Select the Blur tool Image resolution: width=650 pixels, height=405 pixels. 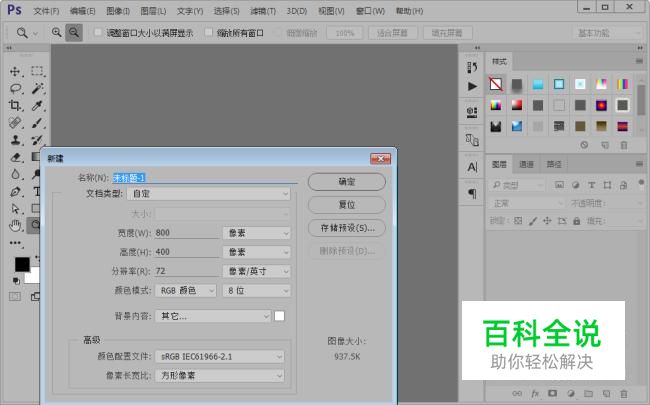click(15, 174)
